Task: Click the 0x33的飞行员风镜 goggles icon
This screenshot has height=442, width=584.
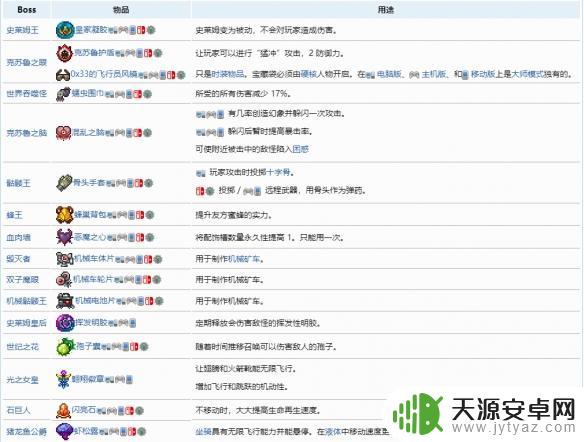Action: [x=63, y=75]
